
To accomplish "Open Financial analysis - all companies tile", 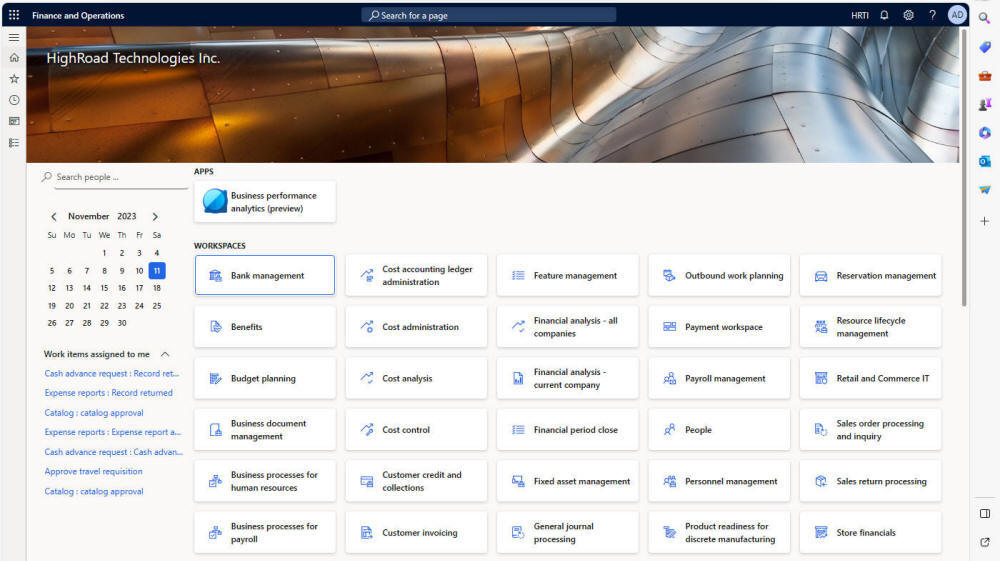I will [568, 327].
